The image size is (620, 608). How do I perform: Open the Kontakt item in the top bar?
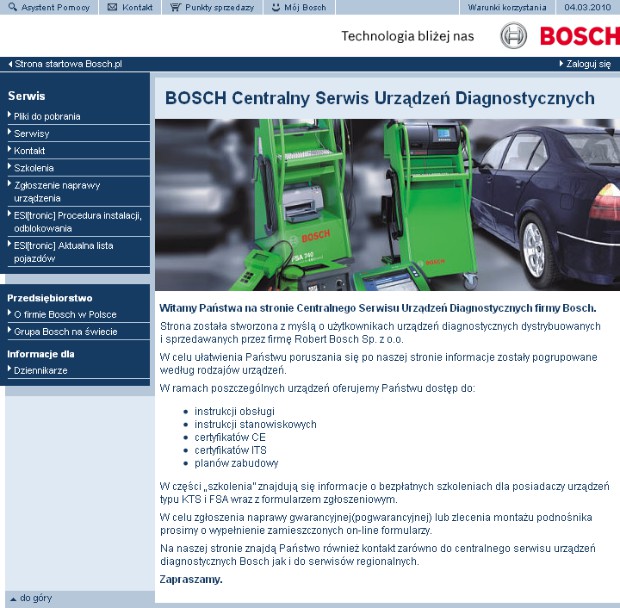137,7
